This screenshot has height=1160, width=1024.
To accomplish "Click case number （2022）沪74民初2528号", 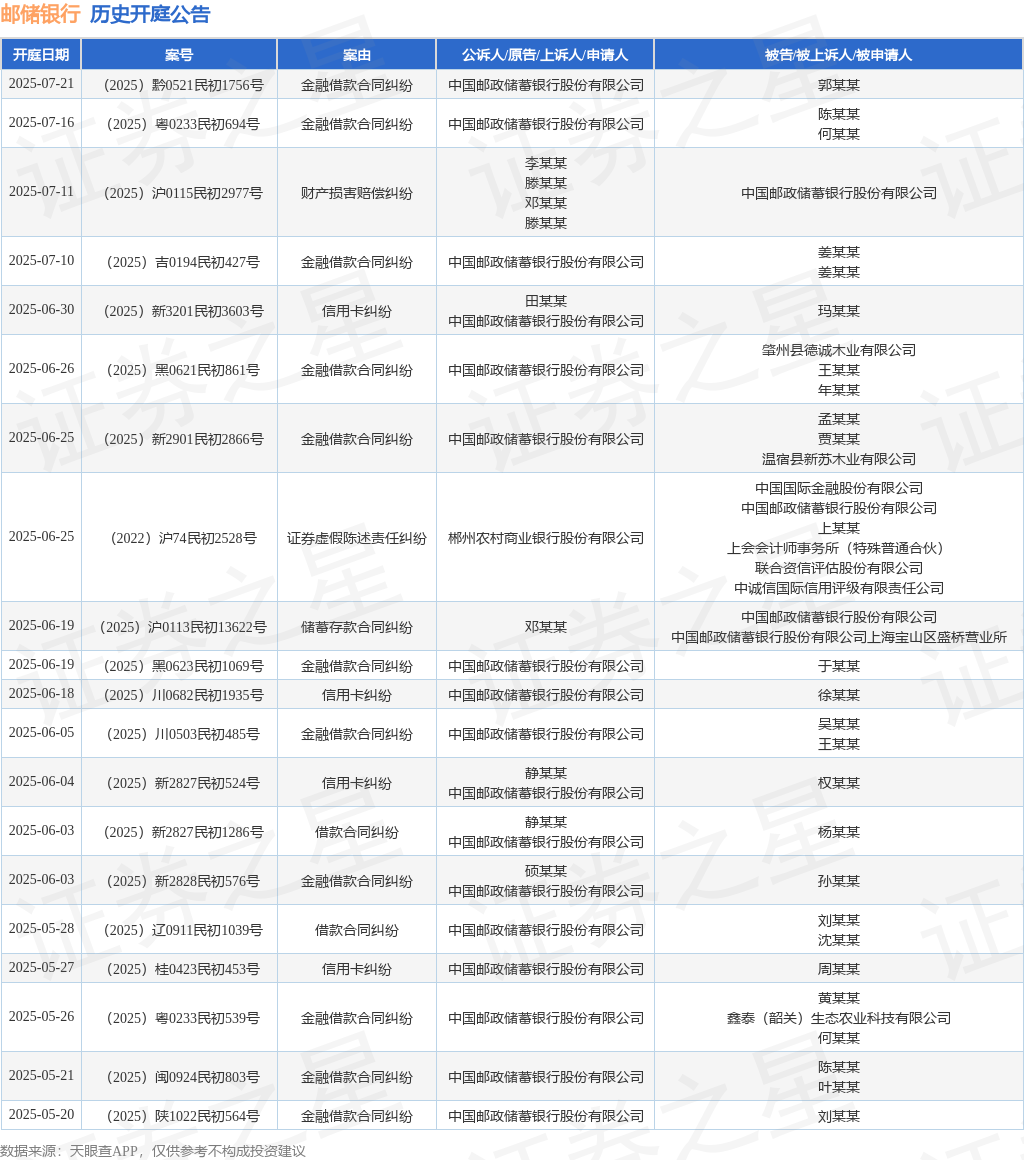I will click(x=183, y=538).
